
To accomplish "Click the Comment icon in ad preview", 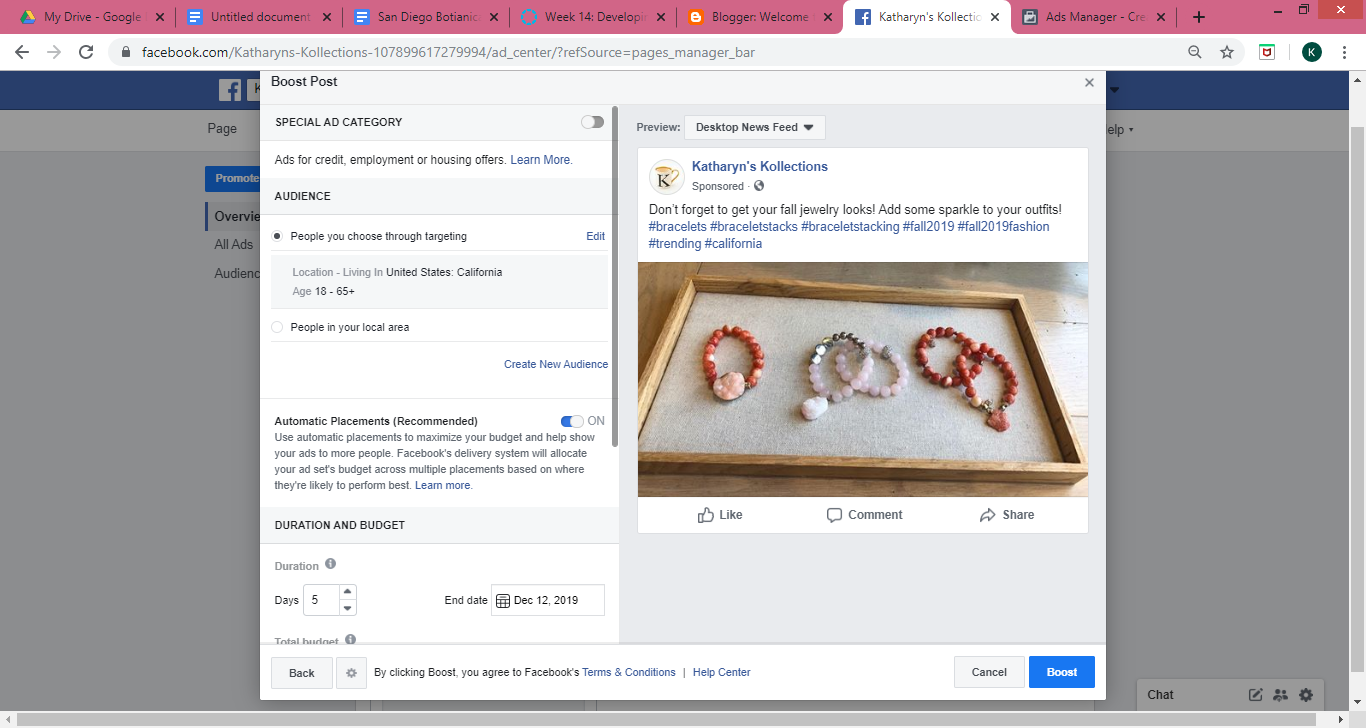I will [834, 515].
